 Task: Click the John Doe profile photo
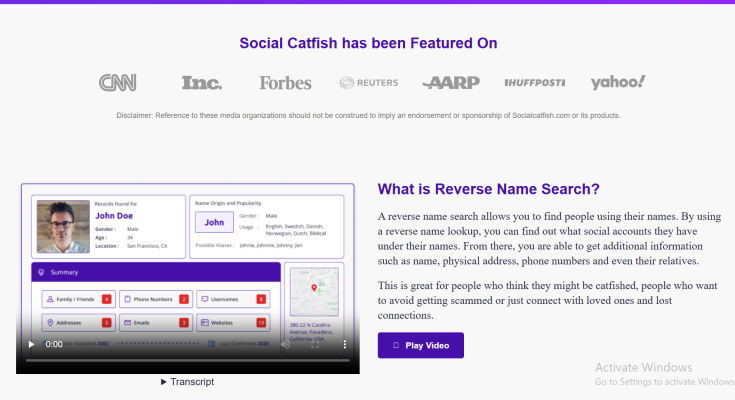coord(63,226)
